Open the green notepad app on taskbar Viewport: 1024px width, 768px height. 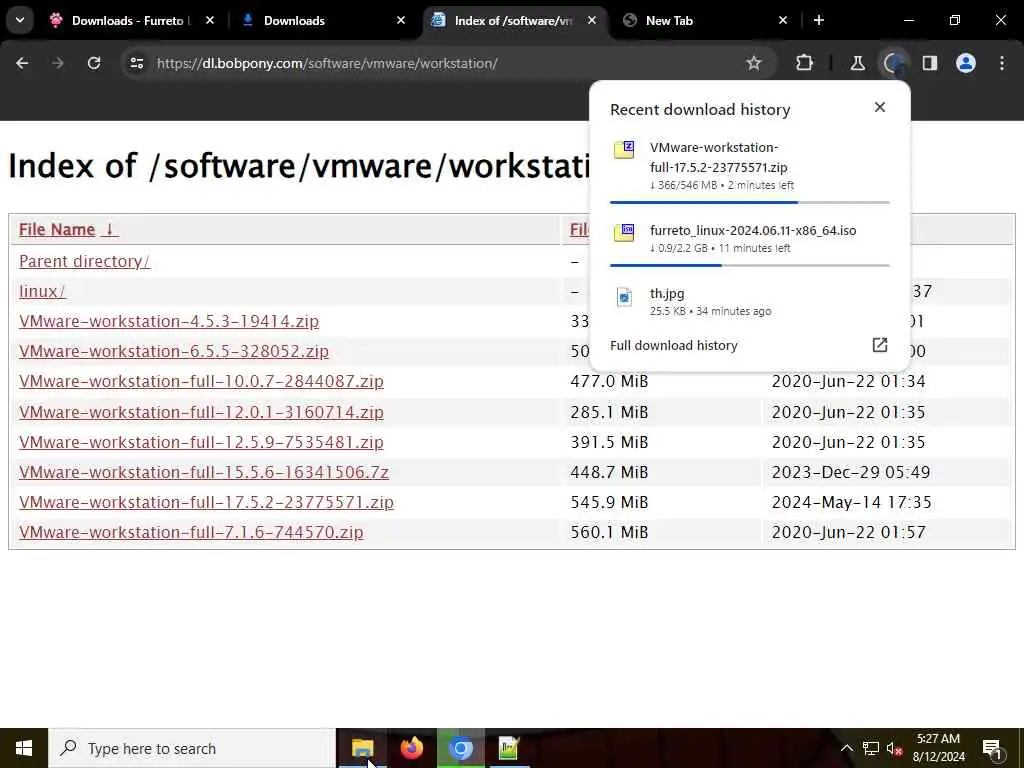coord(509,748)
